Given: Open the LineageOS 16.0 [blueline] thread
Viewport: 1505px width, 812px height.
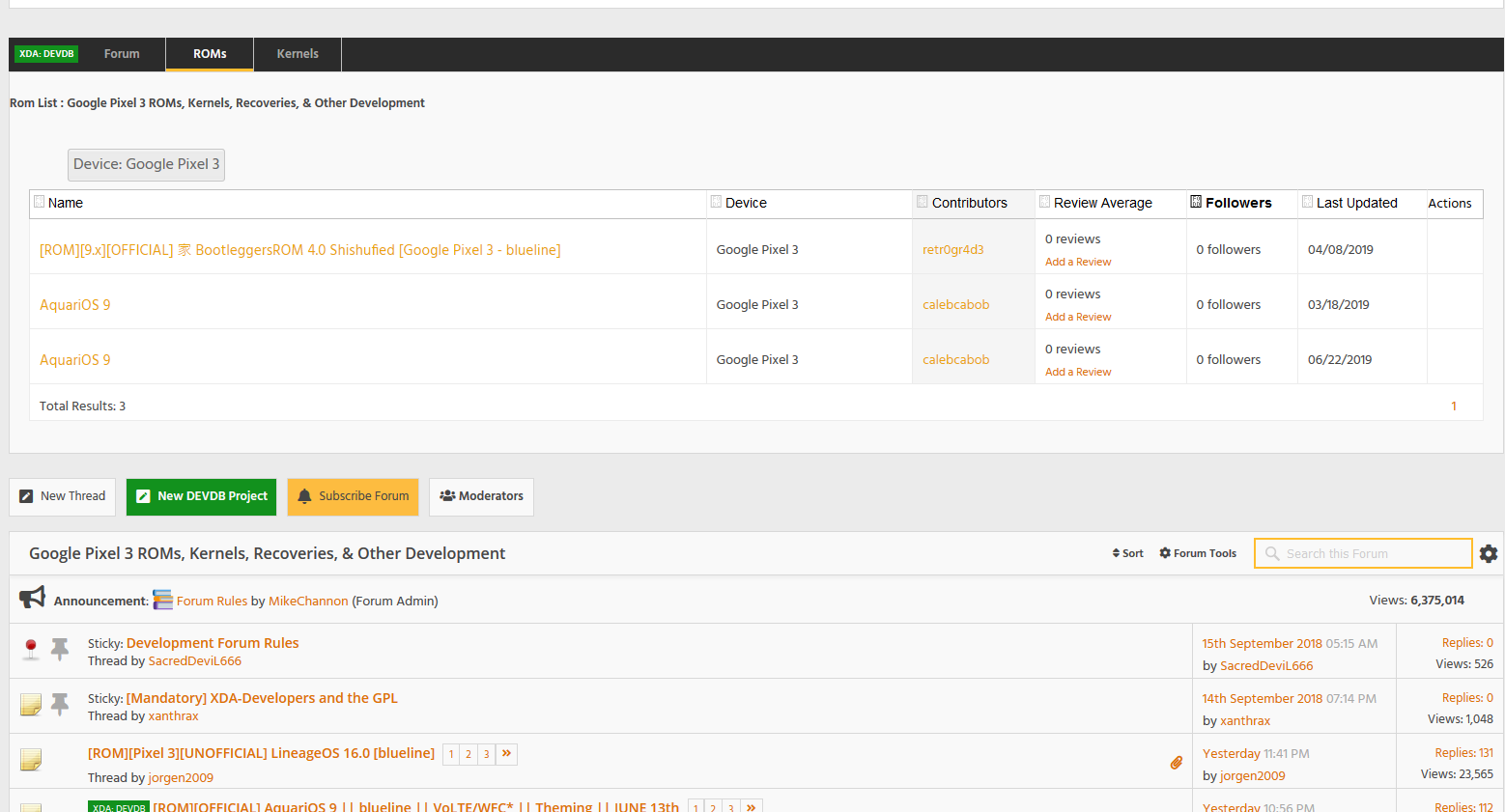Looking at the screenshot, I should tap(261, 753).
